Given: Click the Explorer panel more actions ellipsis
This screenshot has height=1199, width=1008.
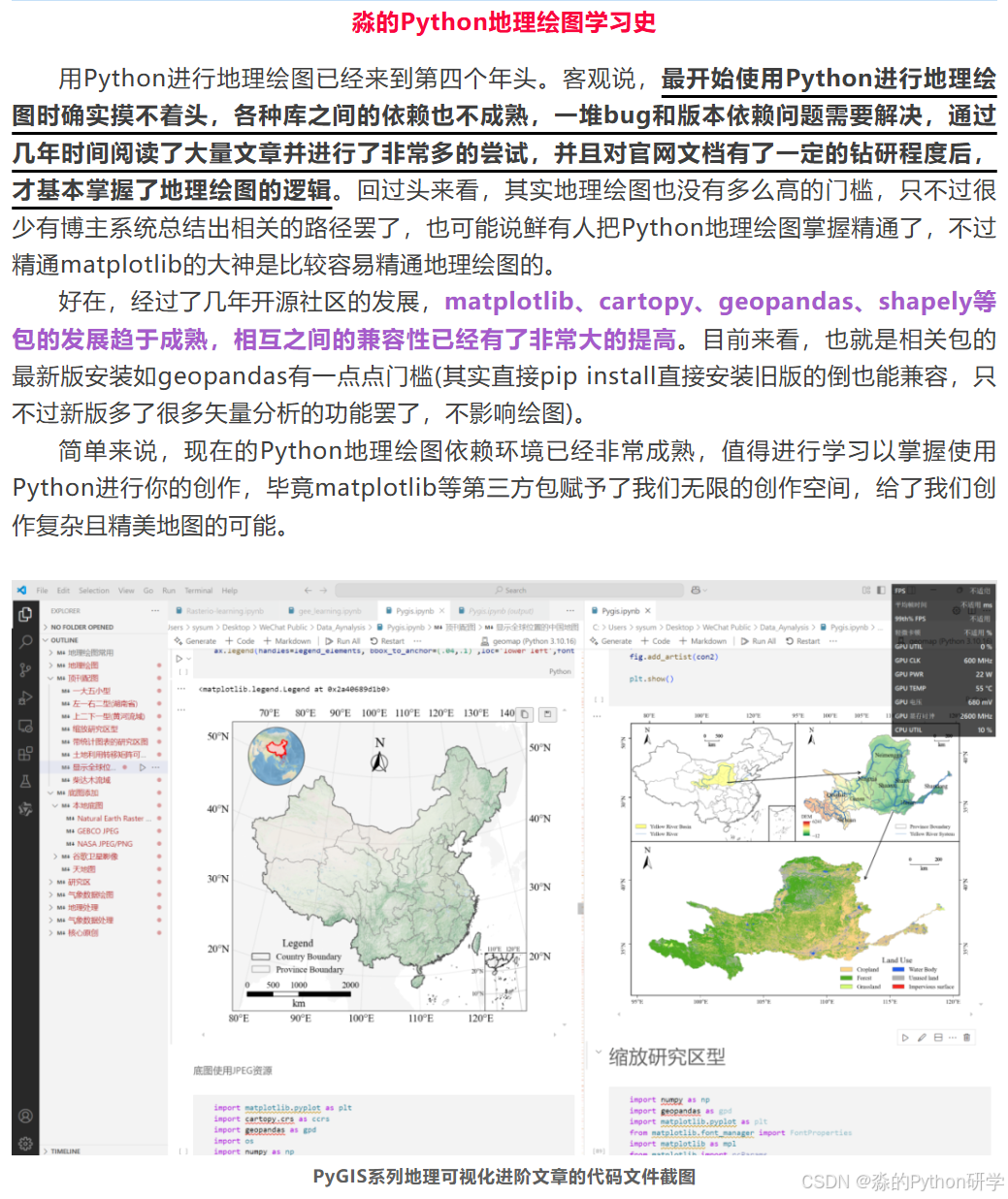Looking at the screenshot, I should coord(155,611).
